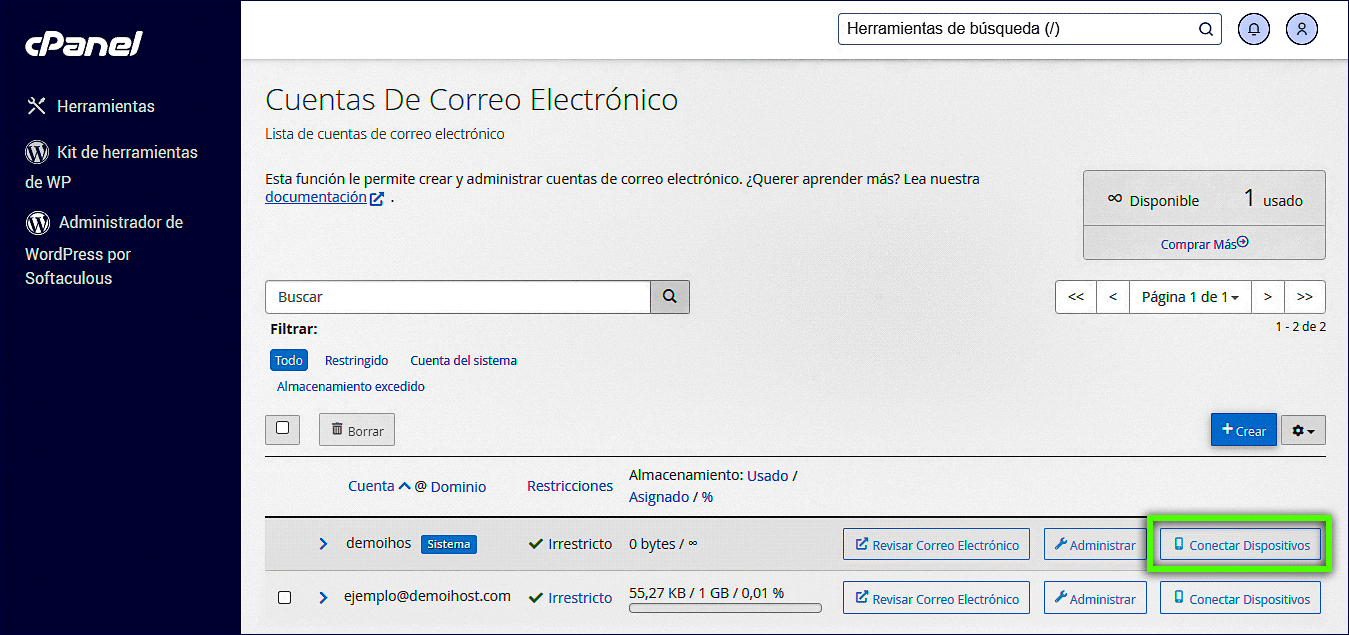
Task: Expand the demoihos account row
Action: pos(323,544)
